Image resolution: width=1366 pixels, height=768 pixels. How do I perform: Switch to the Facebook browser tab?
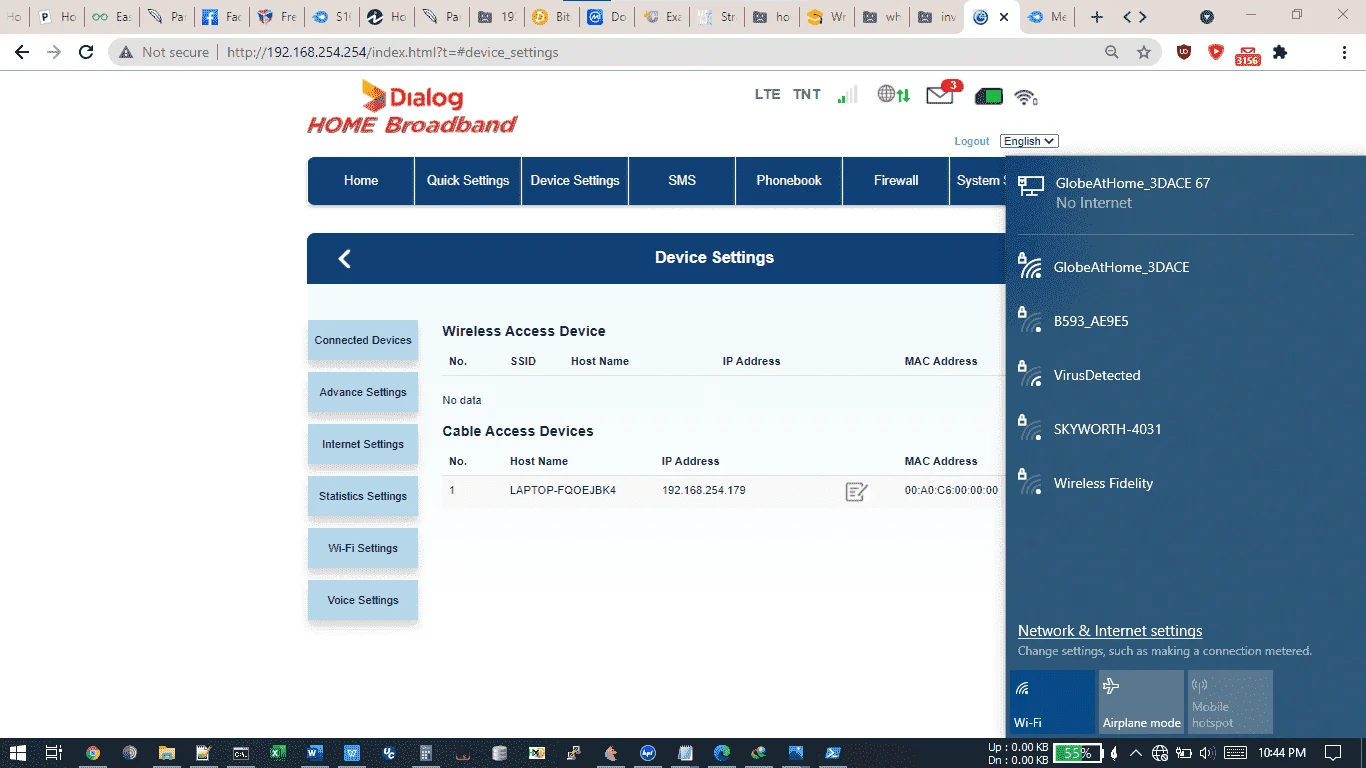220,17
